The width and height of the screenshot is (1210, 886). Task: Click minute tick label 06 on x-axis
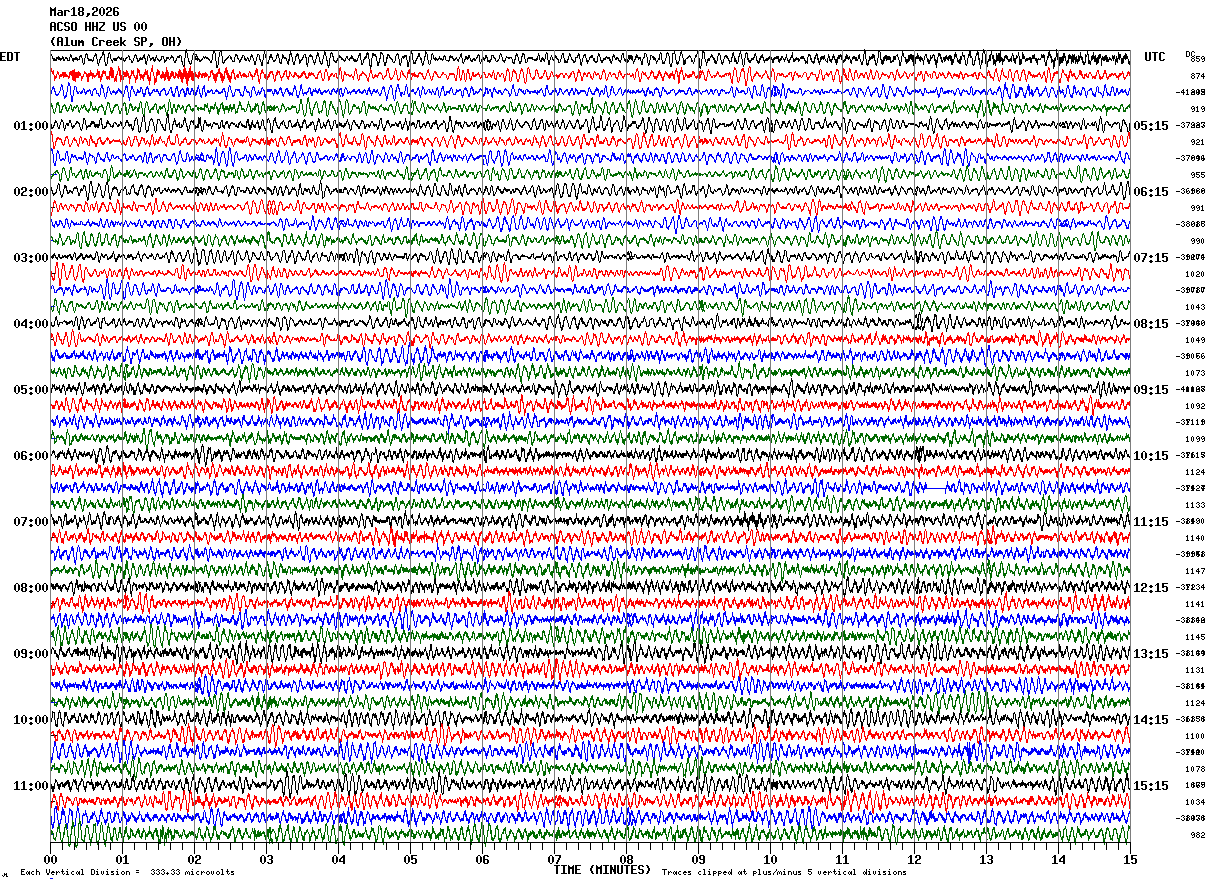[x=482, y=859]
